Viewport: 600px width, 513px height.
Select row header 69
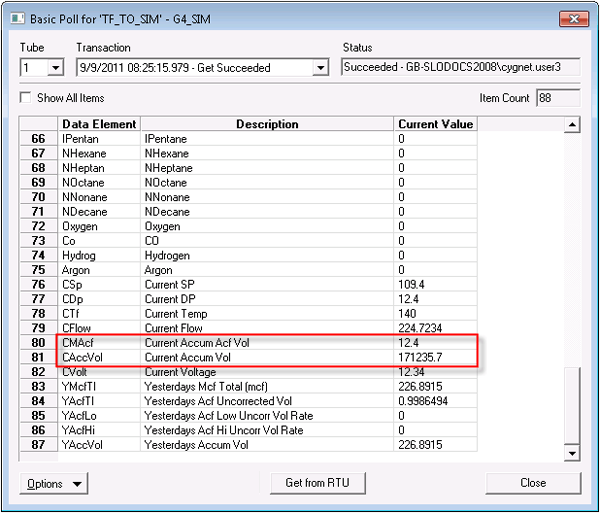point(38,182)
